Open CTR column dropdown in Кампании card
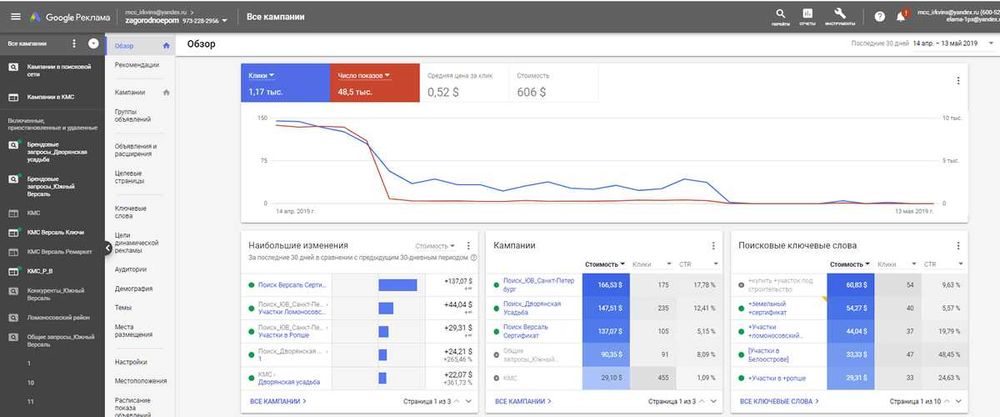 coord(698,264)
